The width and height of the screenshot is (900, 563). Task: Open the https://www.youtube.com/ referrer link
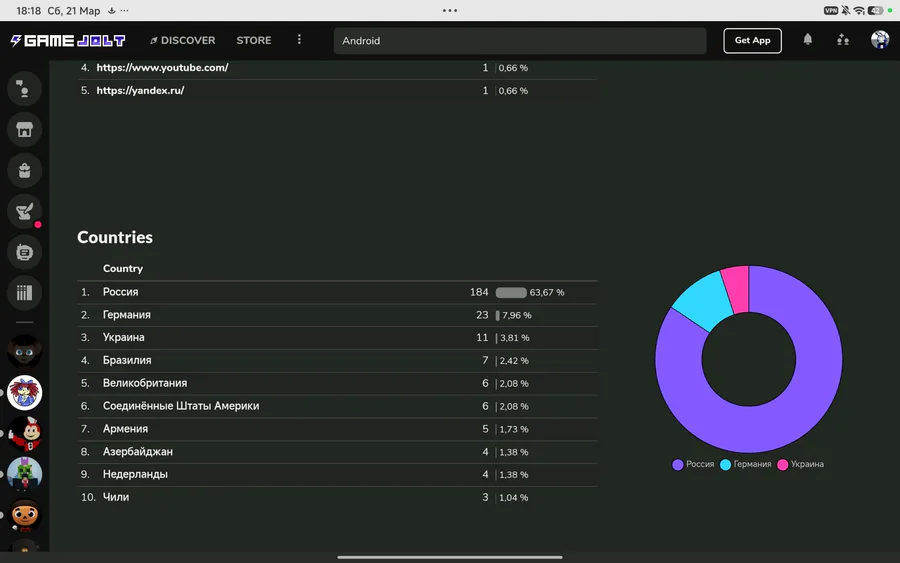coord(162,67)
